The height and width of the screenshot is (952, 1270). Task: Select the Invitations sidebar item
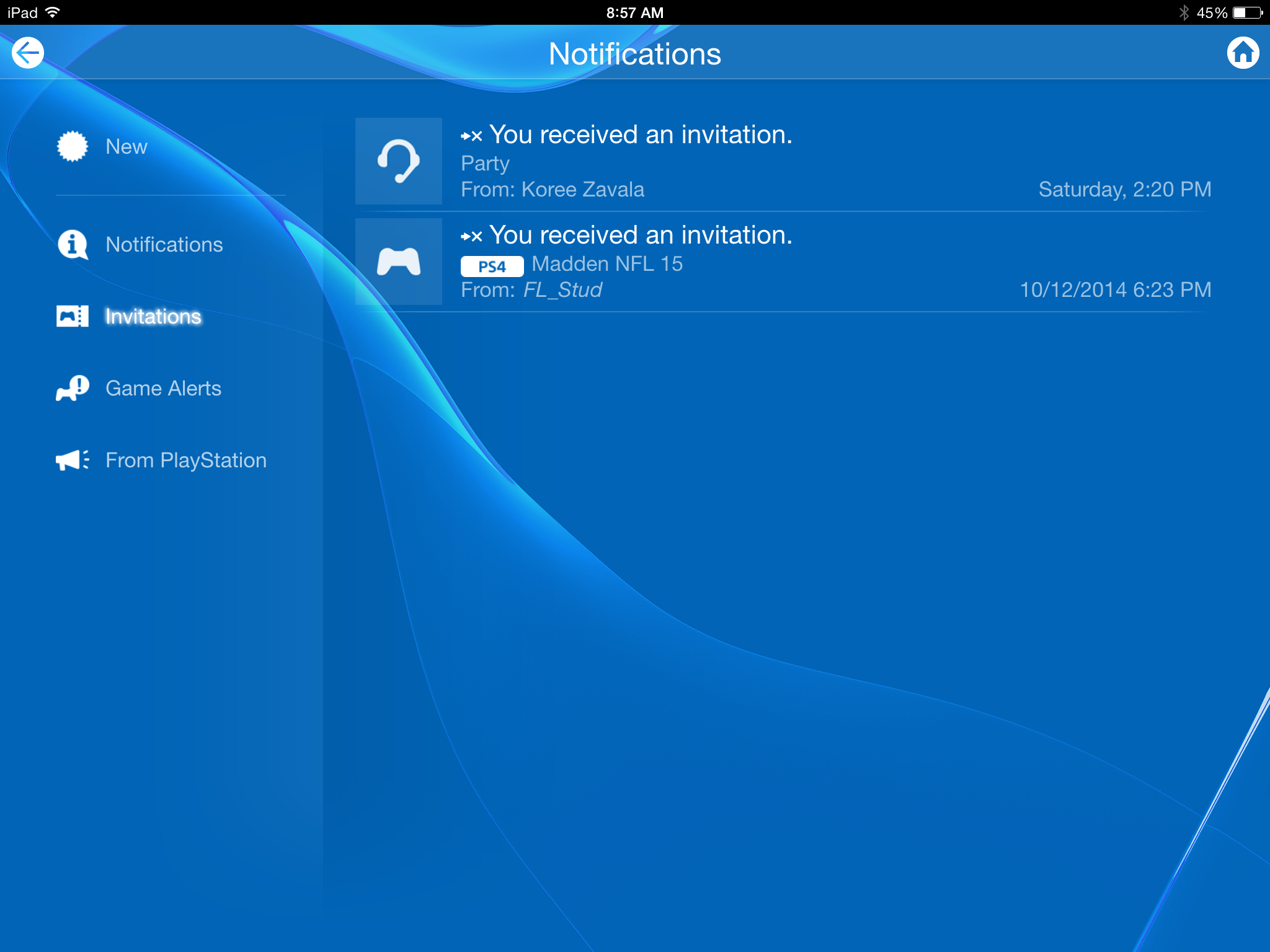[153, 316]
